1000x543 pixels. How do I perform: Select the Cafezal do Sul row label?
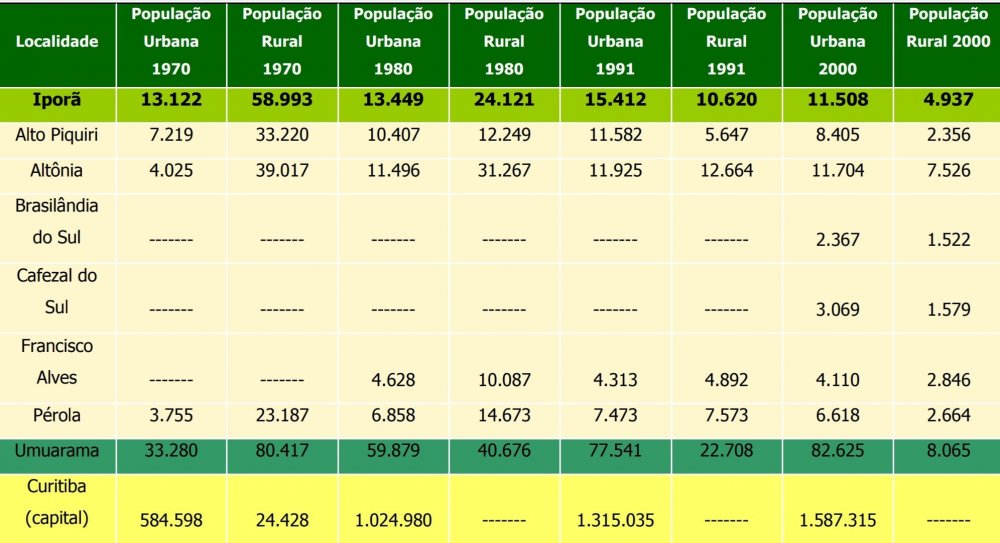pyautogui.click(x=57, y=292)
